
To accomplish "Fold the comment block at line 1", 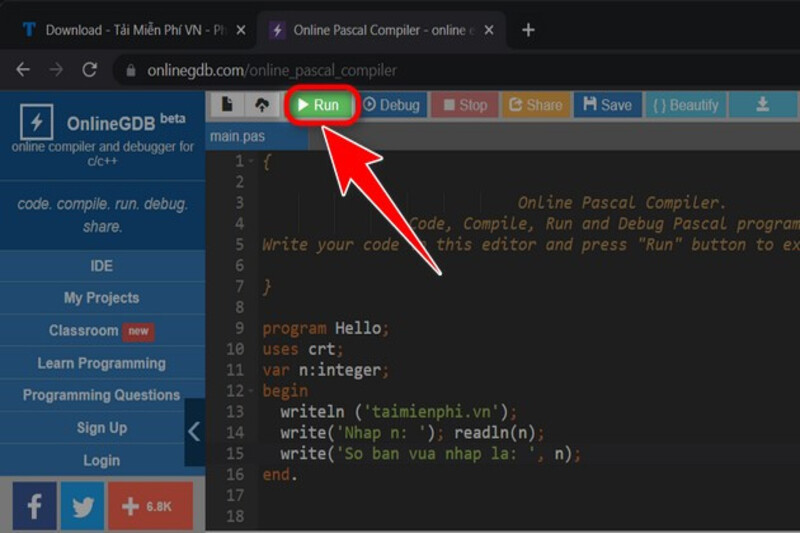I will [x=249, y=162].
